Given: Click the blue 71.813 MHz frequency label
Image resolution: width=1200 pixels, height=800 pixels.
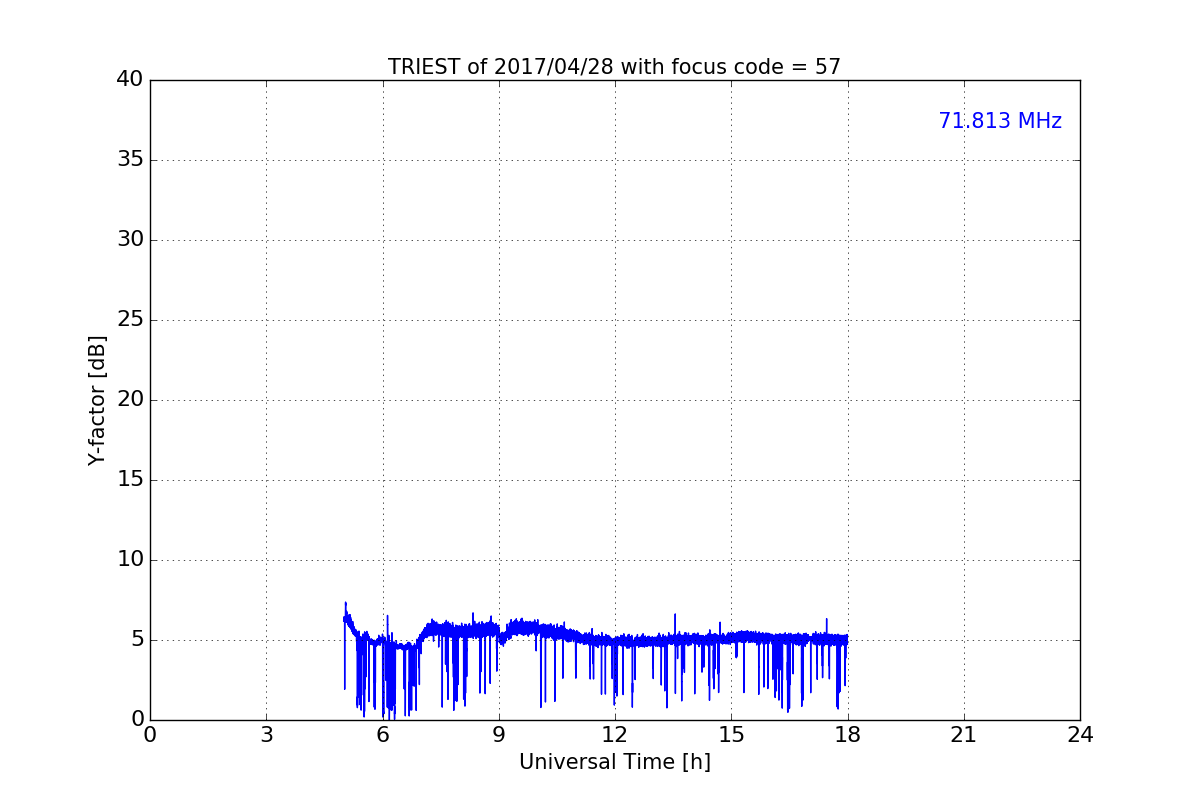Looking at the screenshot, I should pos(1000,121).
